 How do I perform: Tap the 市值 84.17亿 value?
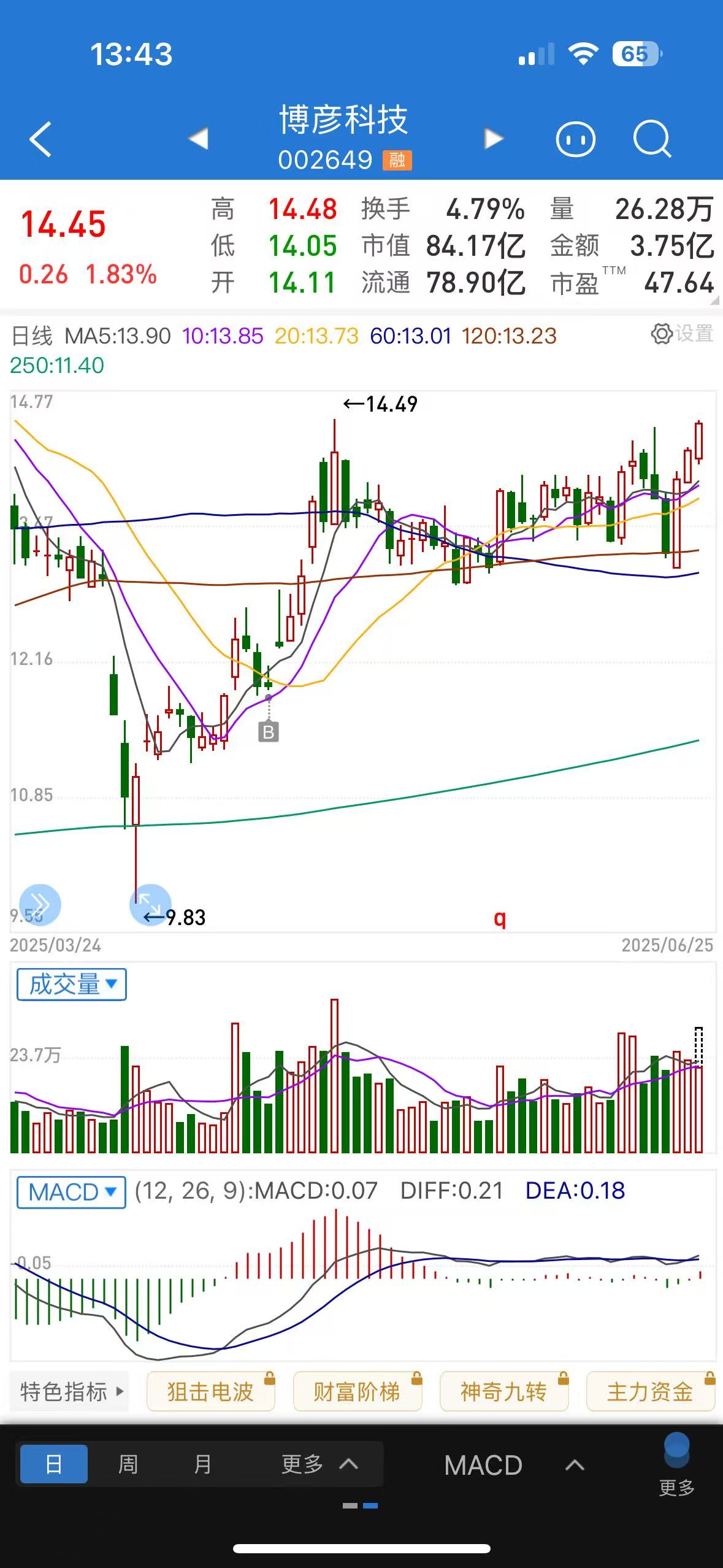pyautogui.click(x=476, y=246)
